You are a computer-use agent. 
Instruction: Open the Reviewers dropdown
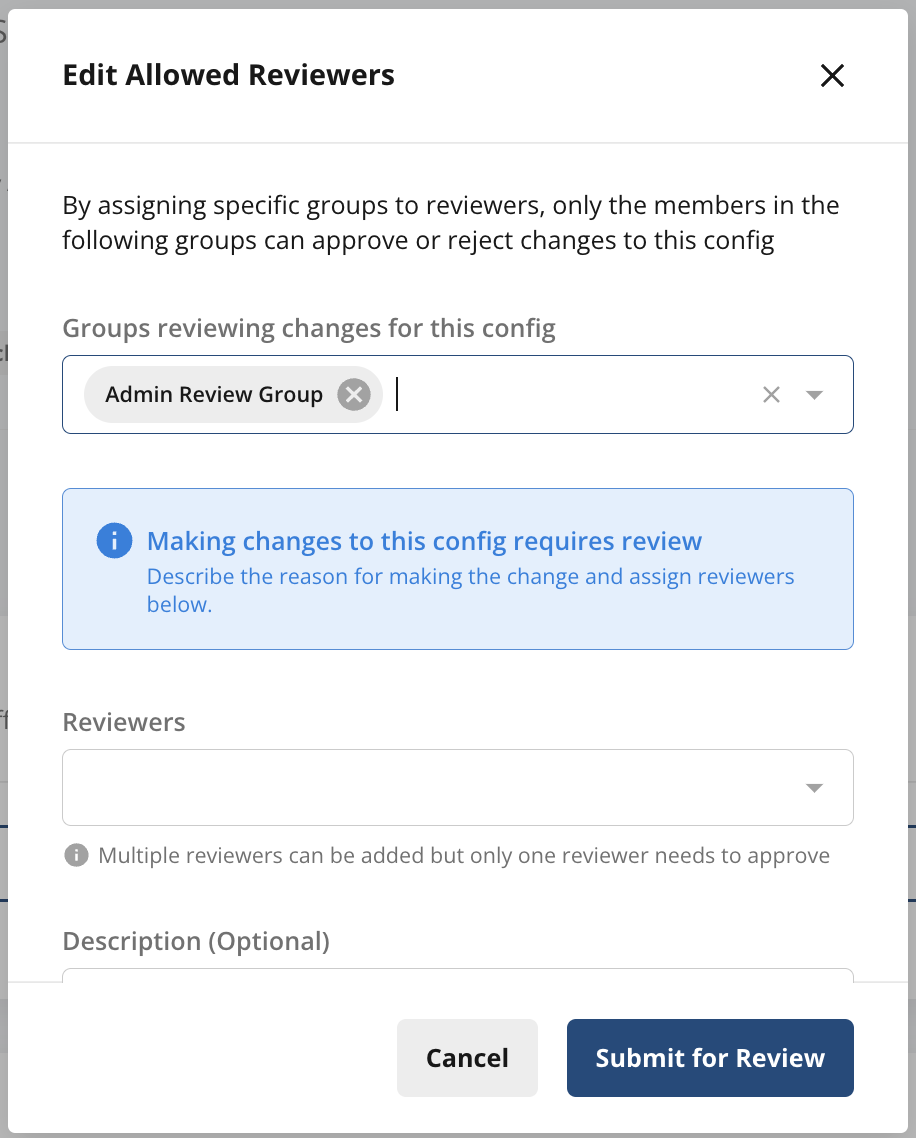pos(814,786)
